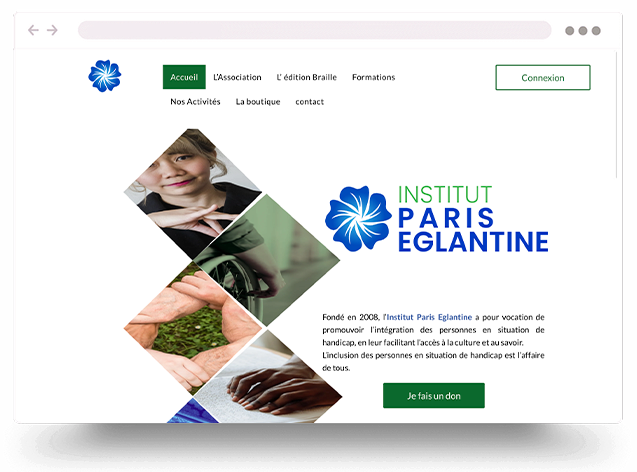Click the large flower emblem beside Institut Paris Eglantine
The image size is (637, 472).
(x=358, y=219)
